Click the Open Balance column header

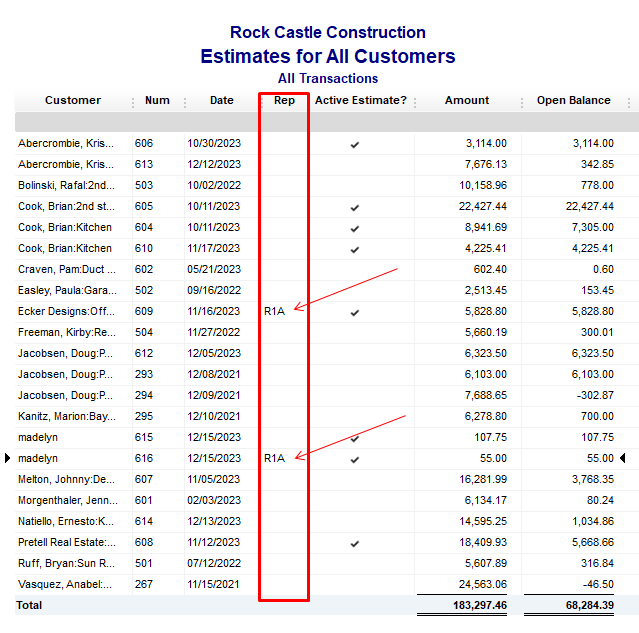pos(573,100)
